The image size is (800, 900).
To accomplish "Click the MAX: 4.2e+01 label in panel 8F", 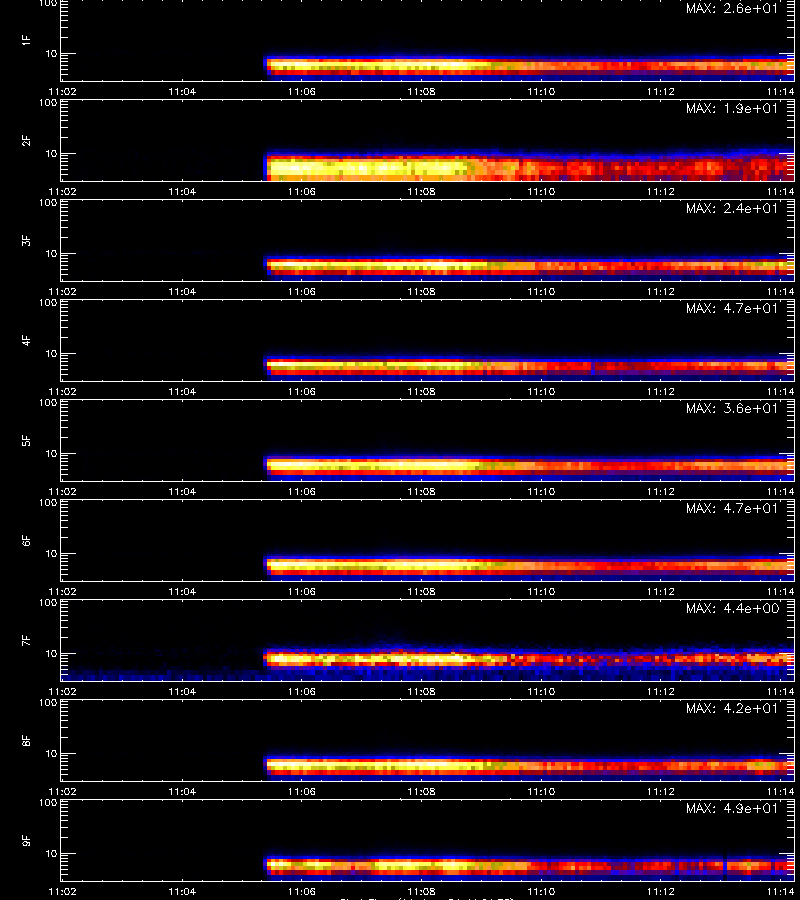I will (732, 708).
